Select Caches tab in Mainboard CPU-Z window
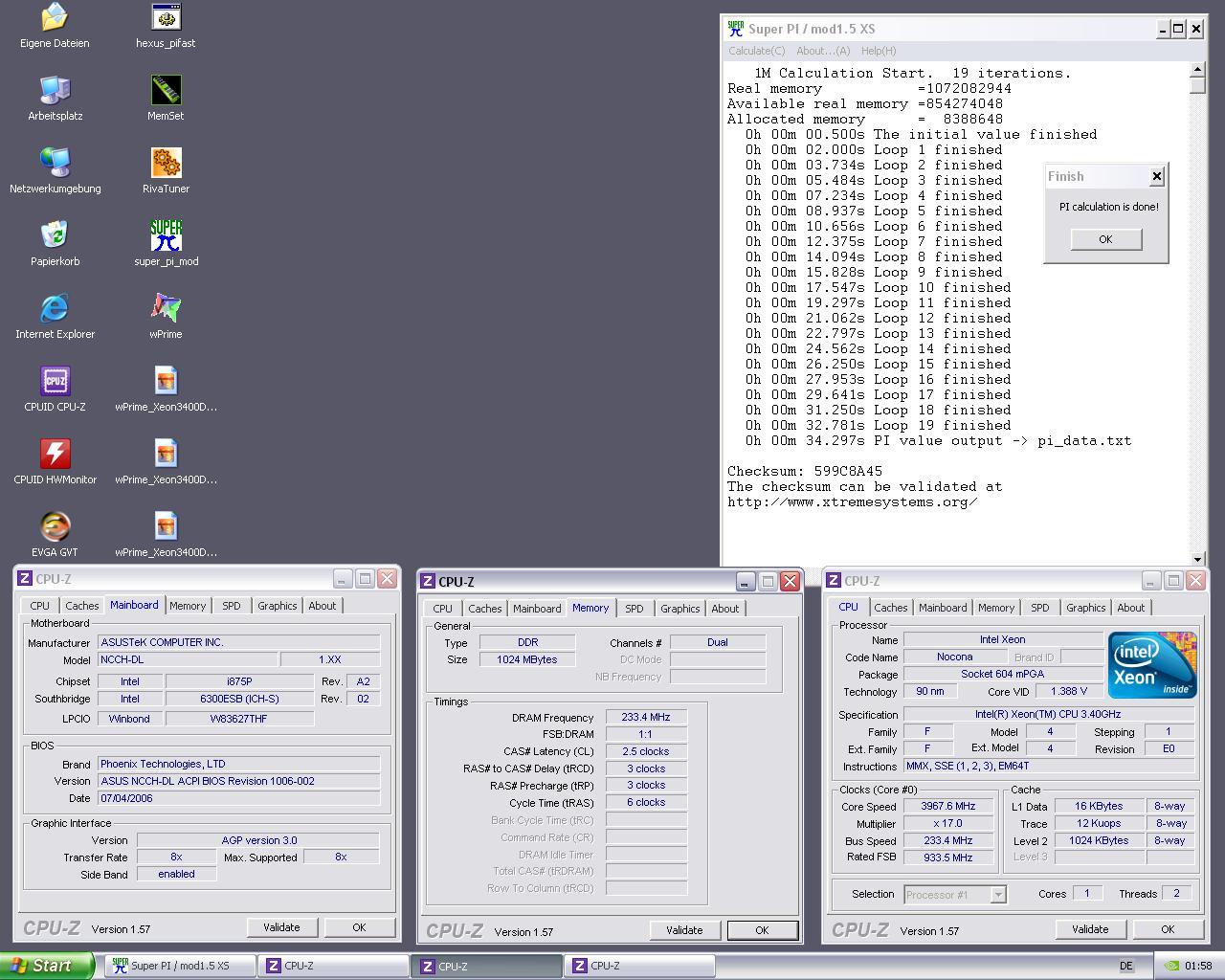Viewport: 1225px width, 980px height. [x=81, y=606]
